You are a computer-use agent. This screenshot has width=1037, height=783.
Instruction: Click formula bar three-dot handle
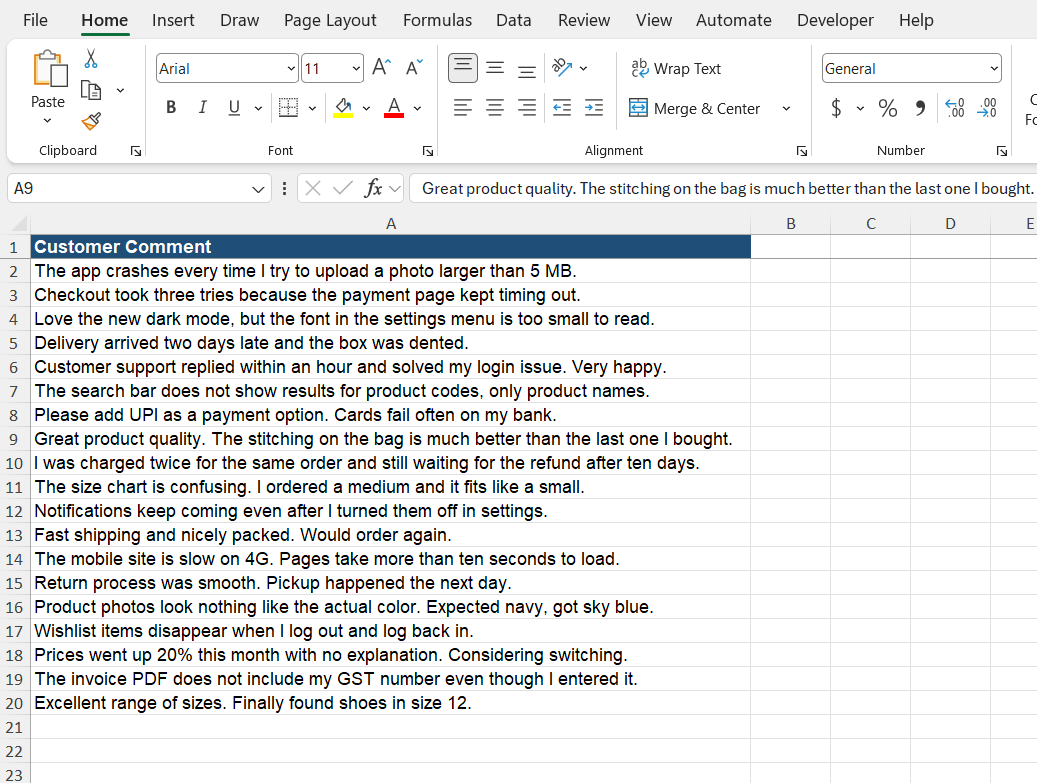click(x=284, y=188)
